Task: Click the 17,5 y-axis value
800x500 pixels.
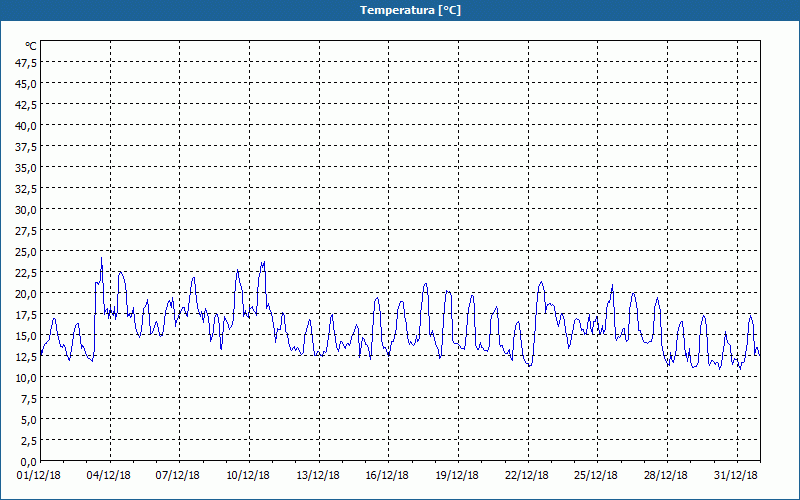Action: pyautogui.click(x=27, y=315)
